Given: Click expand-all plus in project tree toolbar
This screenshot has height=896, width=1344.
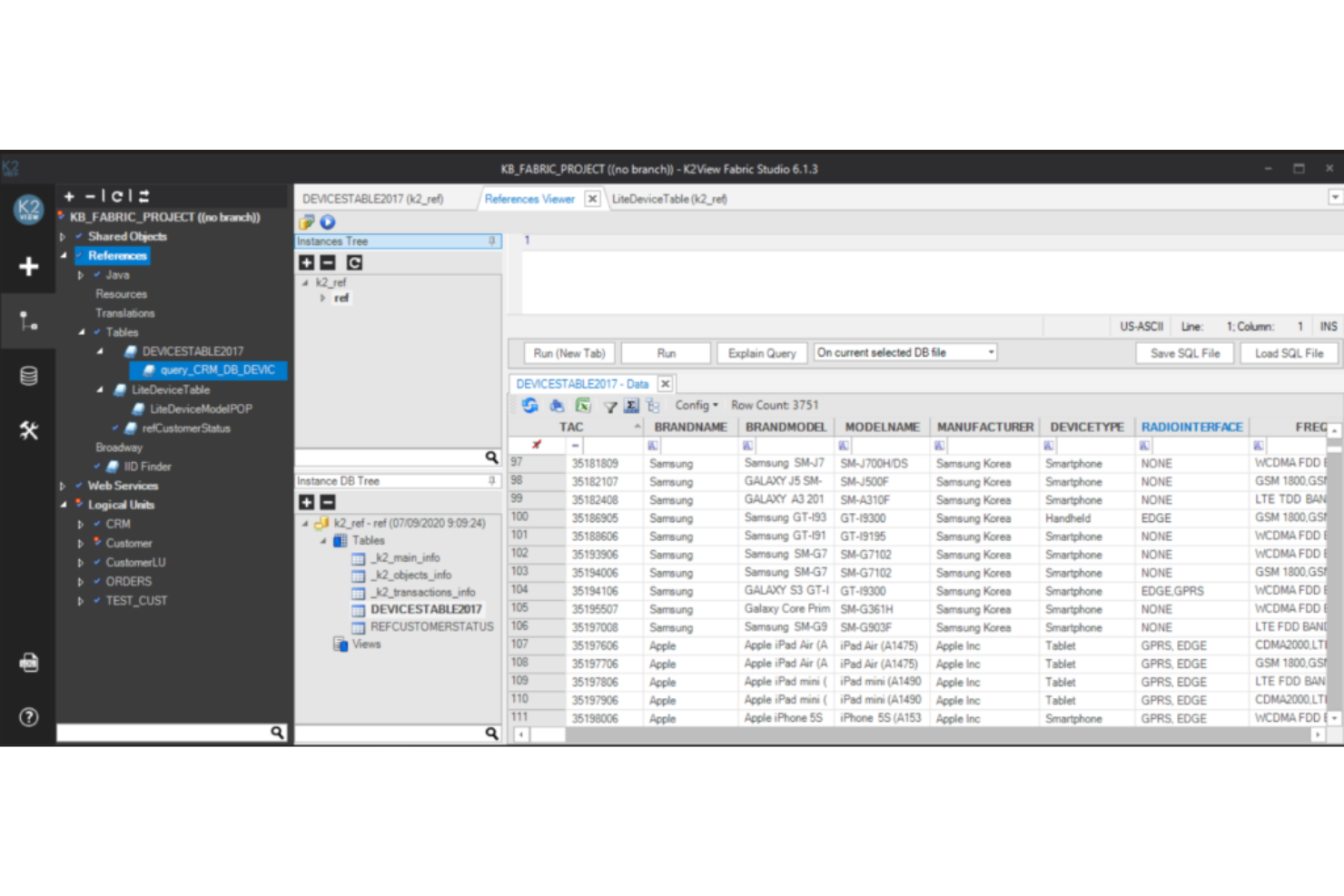Looking at the screenshot, I should click(x=69, y=196).
